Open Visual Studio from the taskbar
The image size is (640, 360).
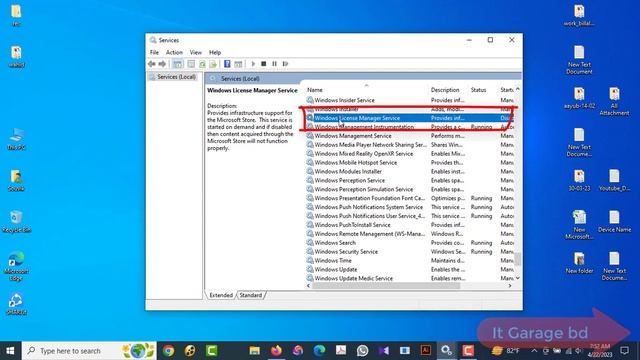(x=384, y=351)
